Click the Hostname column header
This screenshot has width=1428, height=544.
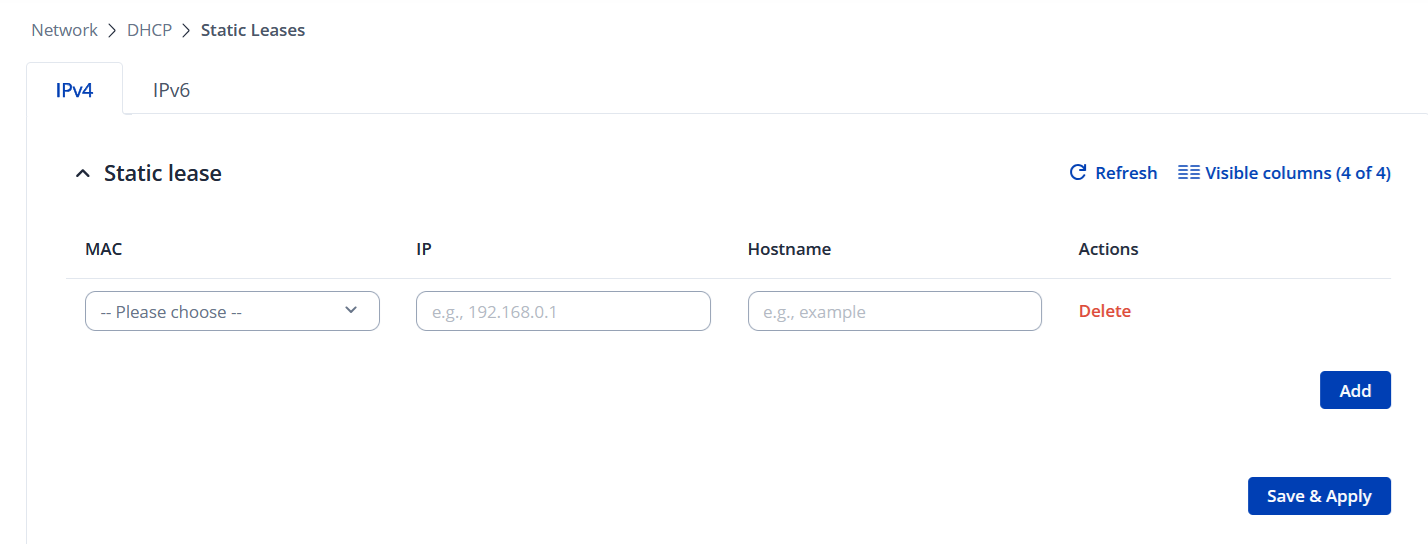click(789, 249)
